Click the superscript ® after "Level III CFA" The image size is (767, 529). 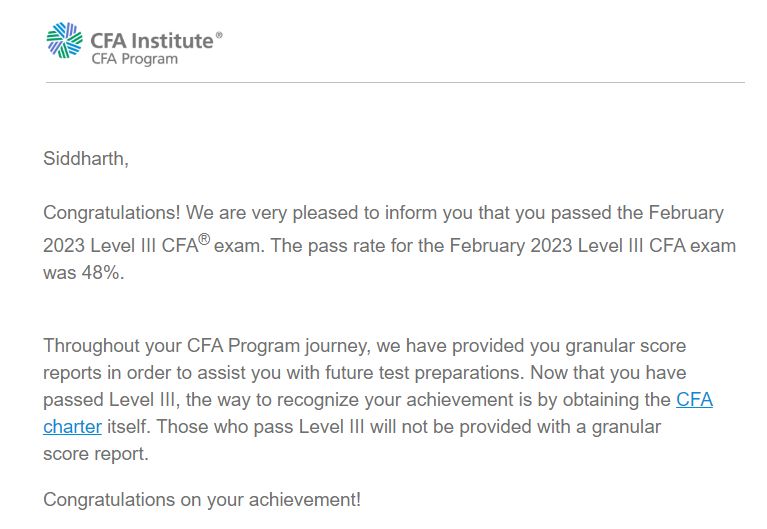point(204,239)
